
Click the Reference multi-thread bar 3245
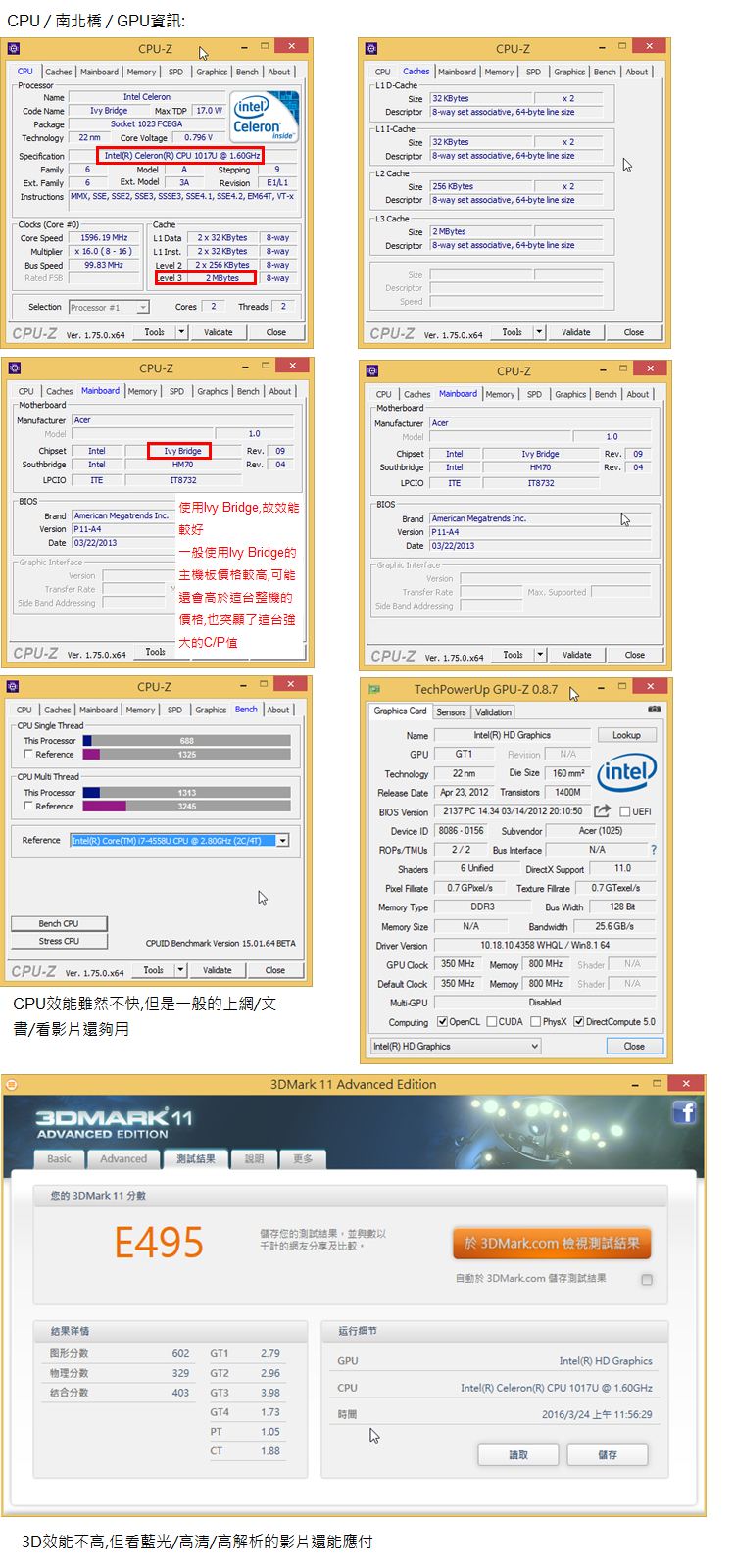pyautogui.click(x=187, y=807)
